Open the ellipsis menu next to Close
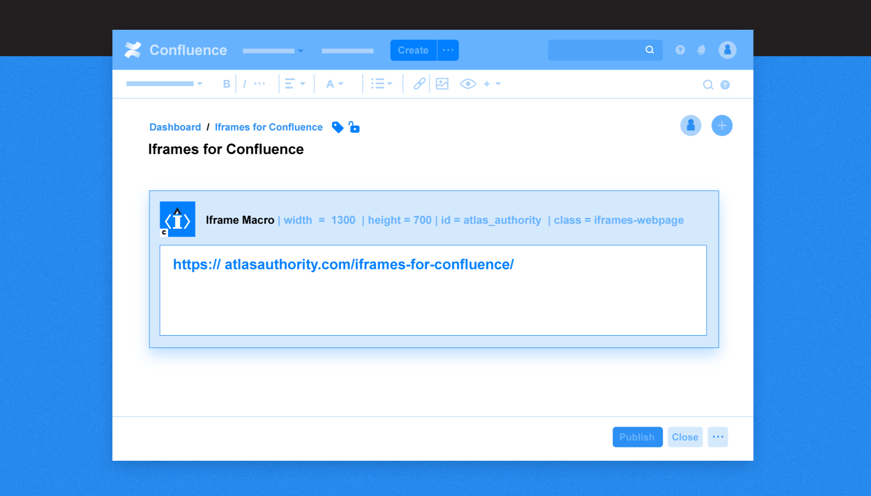 pyautogui.click(x=718, y=437)
